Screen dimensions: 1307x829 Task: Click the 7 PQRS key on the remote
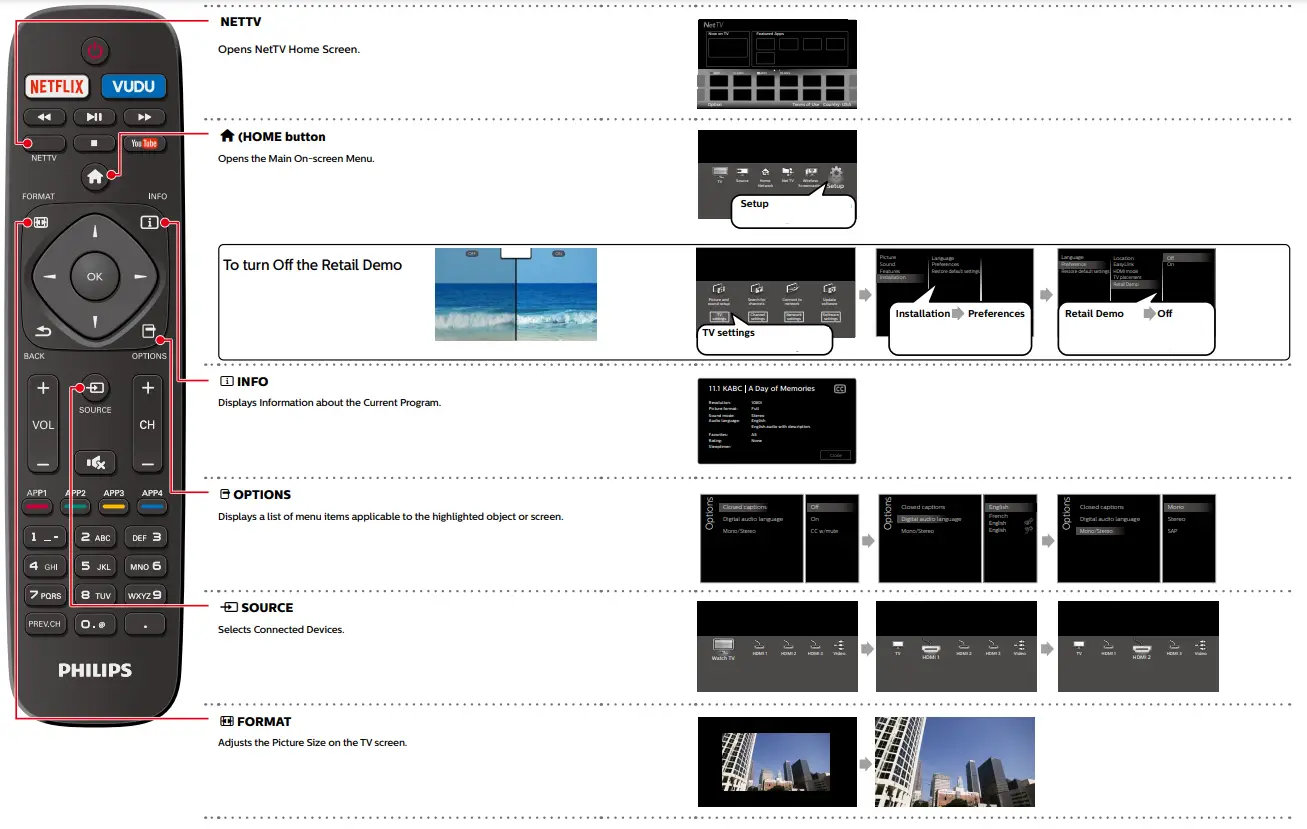[44, 596]
